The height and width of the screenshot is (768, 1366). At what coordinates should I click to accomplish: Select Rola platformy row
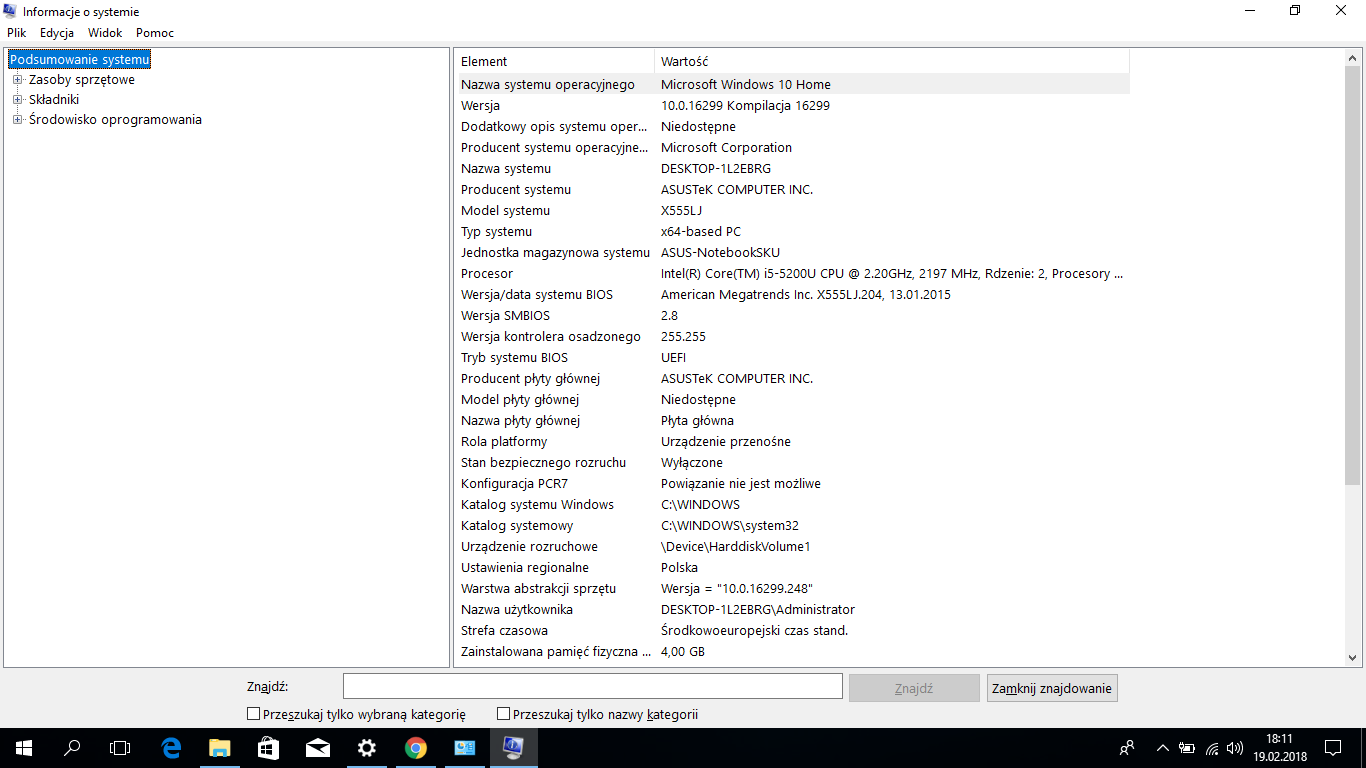pos(793,441)
